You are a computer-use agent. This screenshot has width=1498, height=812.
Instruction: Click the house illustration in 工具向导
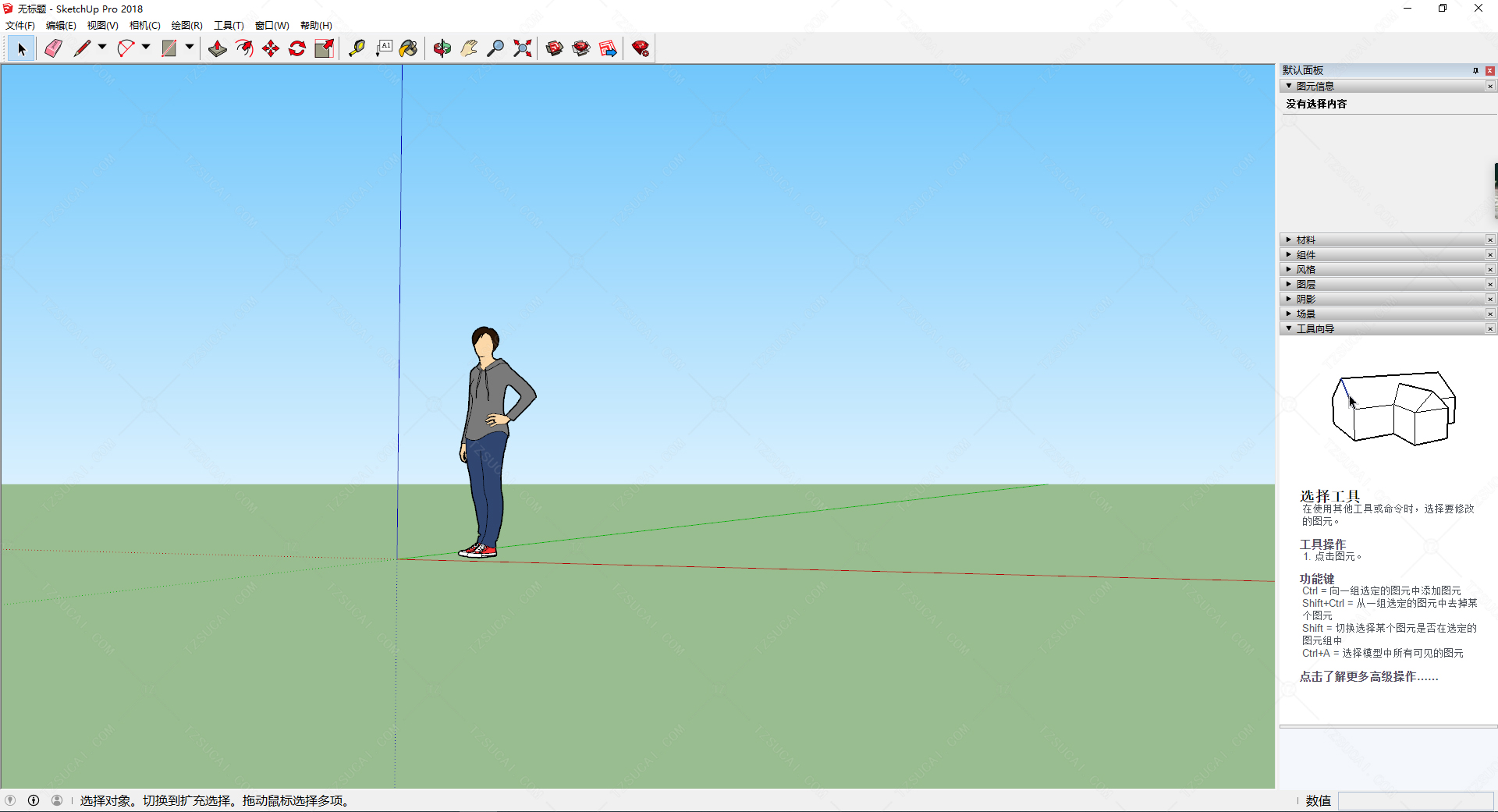point(1393,408)
